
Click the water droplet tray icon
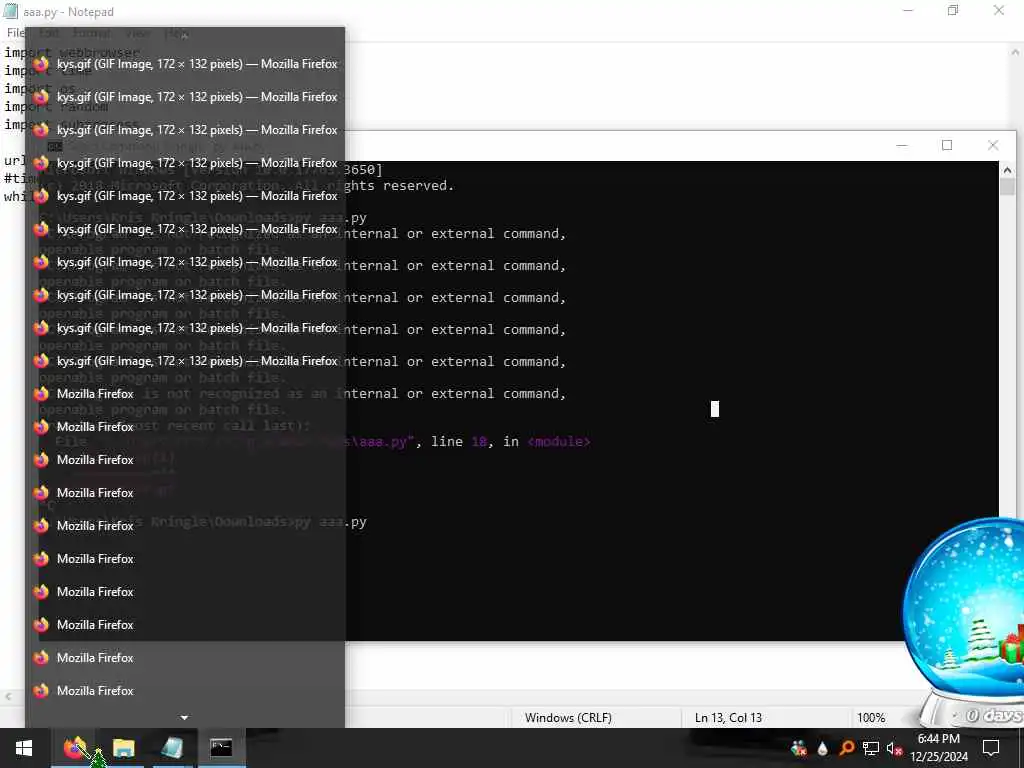pyautogui.click(x=822, y=748)
